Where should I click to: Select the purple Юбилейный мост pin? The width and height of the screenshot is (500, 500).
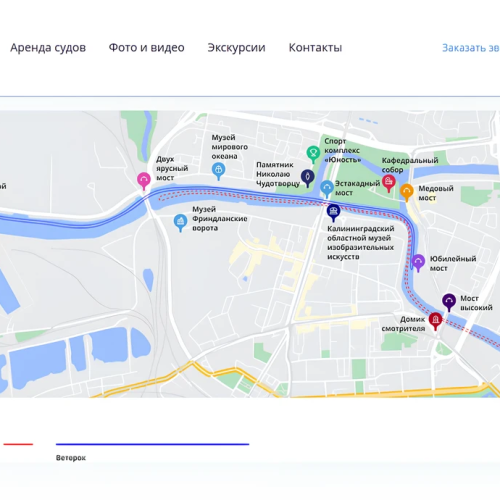click(x=418, y=263)
